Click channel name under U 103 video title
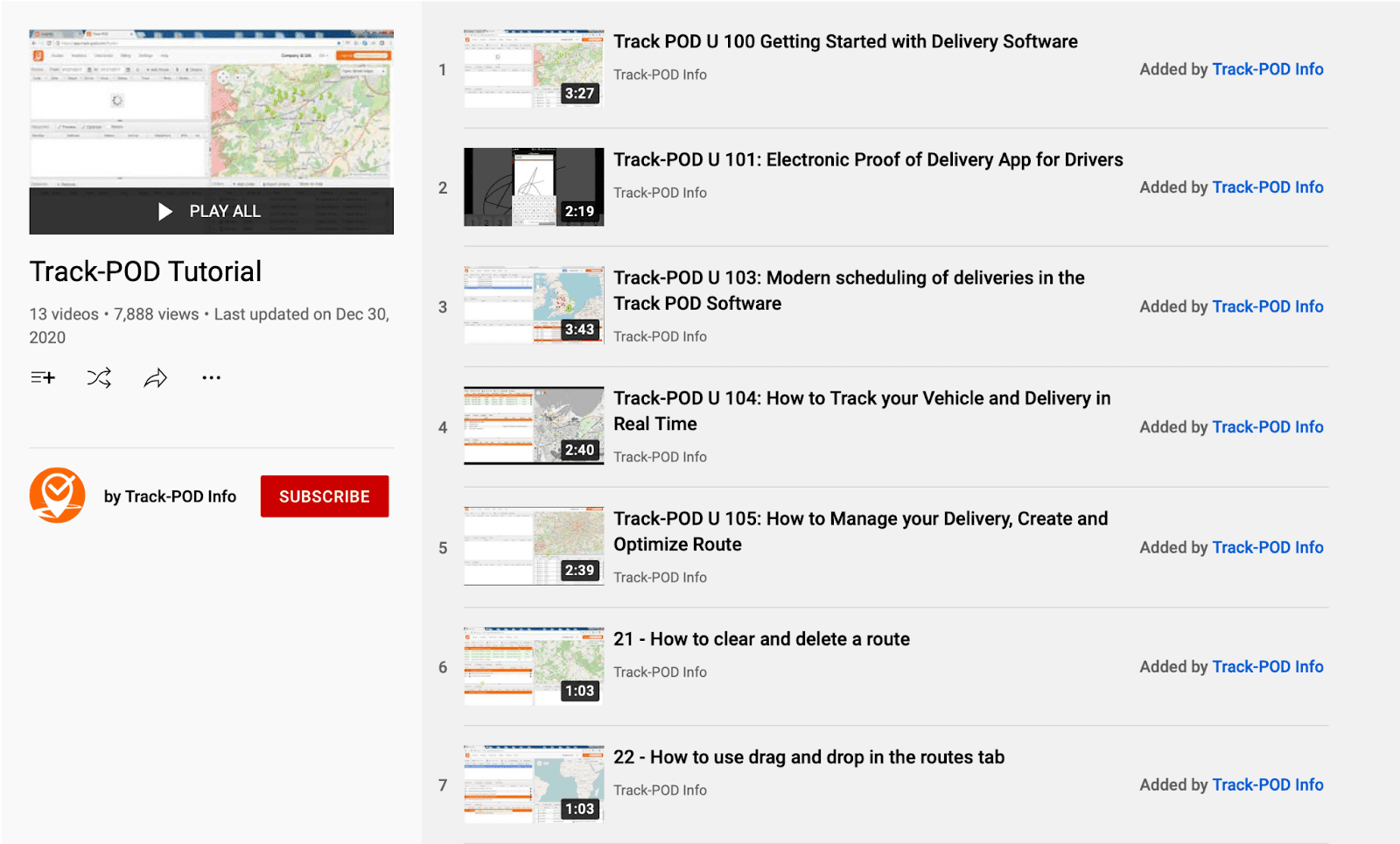This screenshot has width=1400, height=844. click(660, 336)
